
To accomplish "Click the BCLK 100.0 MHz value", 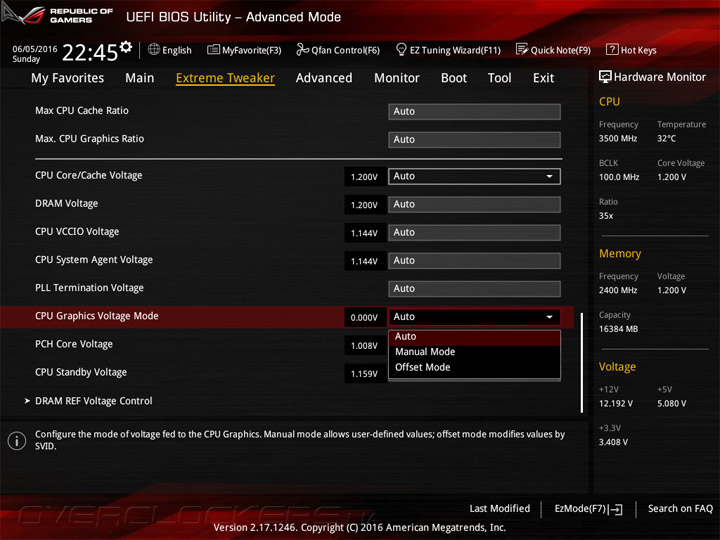I will pos(619,177).
